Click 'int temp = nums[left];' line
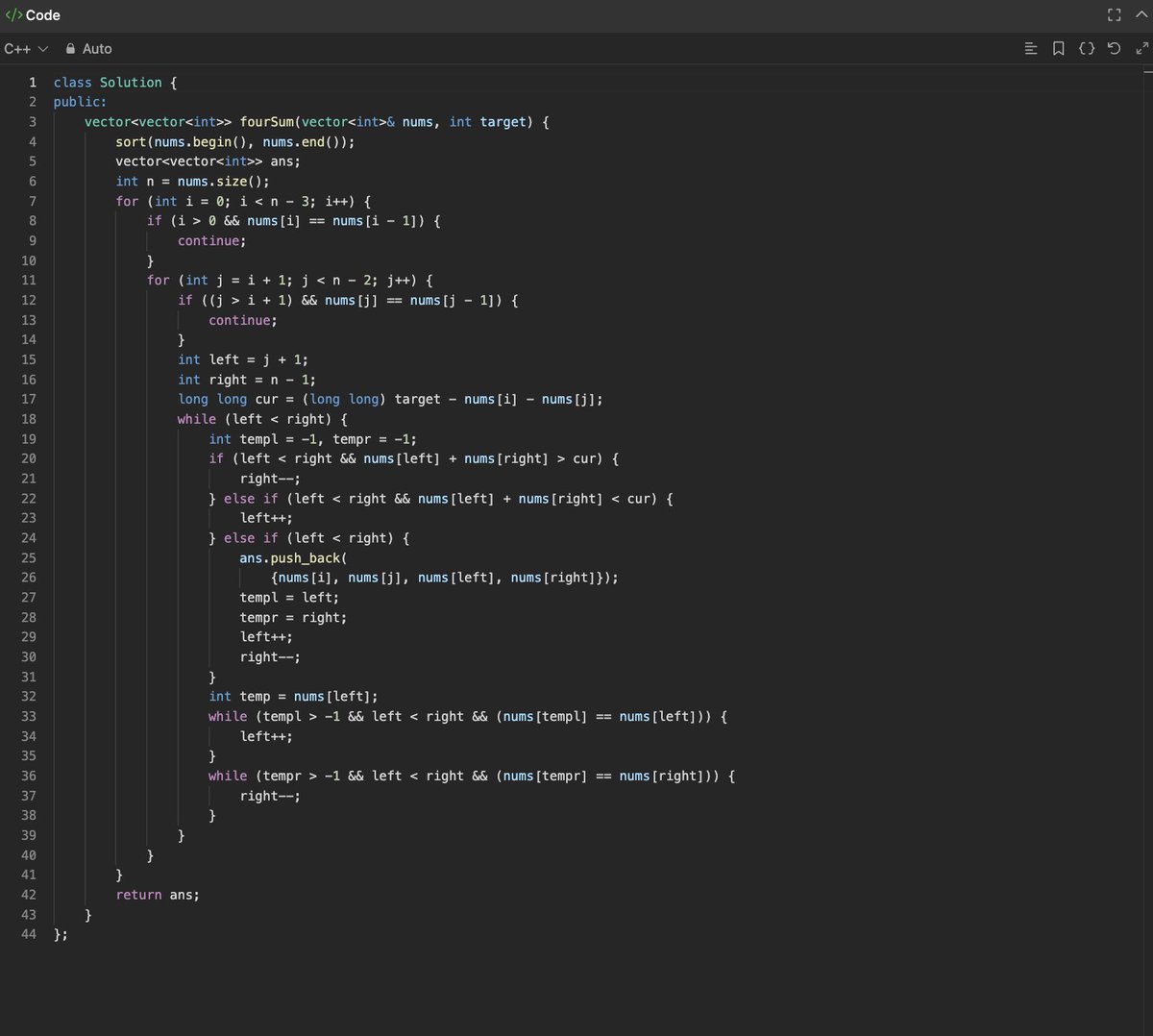Viewport: 1153px width, 1036px height. pyautogui.click(x=294, y=696)
